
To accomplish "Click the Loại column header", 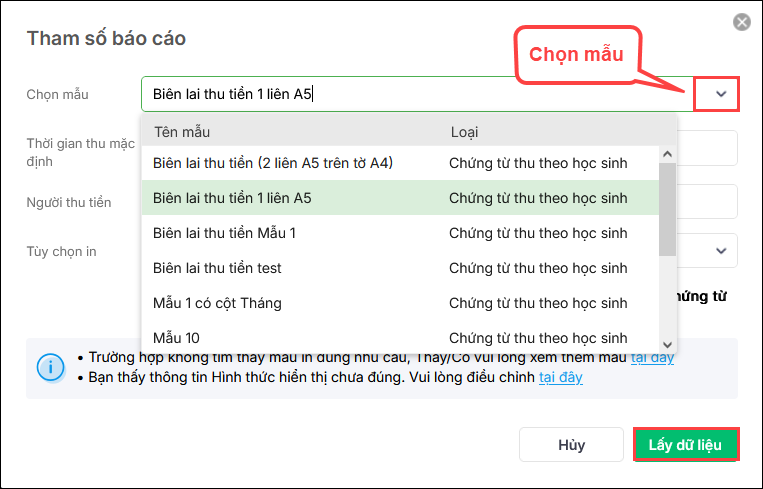I will 464,132.
